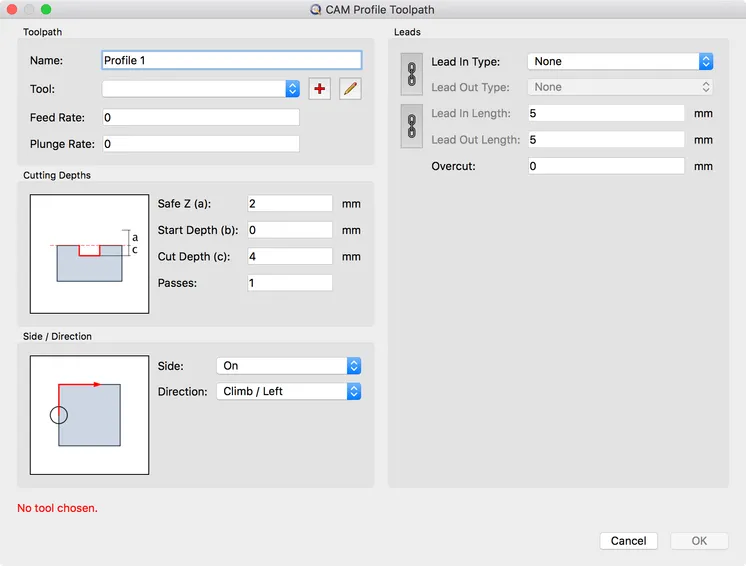Click the Cancel button
This screenshot has width=746, height=566.
628,541
